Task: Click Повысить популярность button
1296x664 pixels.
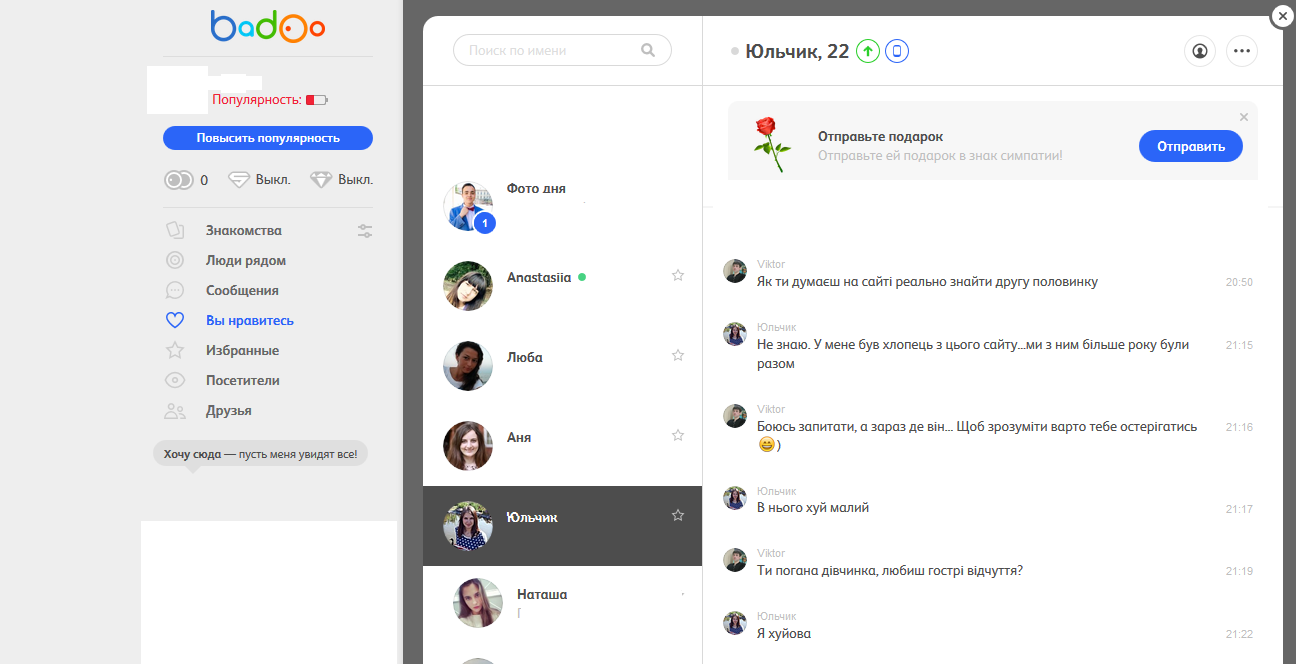Action: pos(268,138)
